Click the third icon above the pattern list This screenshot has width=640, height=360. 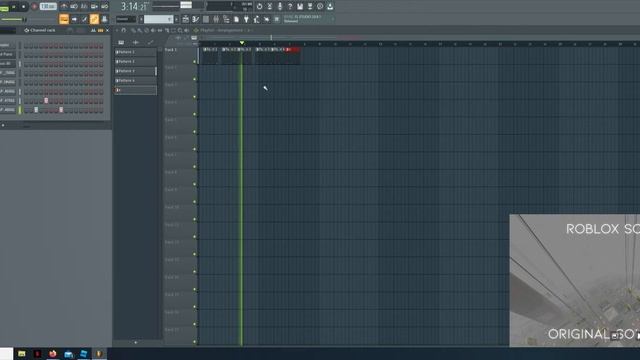(151, 42)
